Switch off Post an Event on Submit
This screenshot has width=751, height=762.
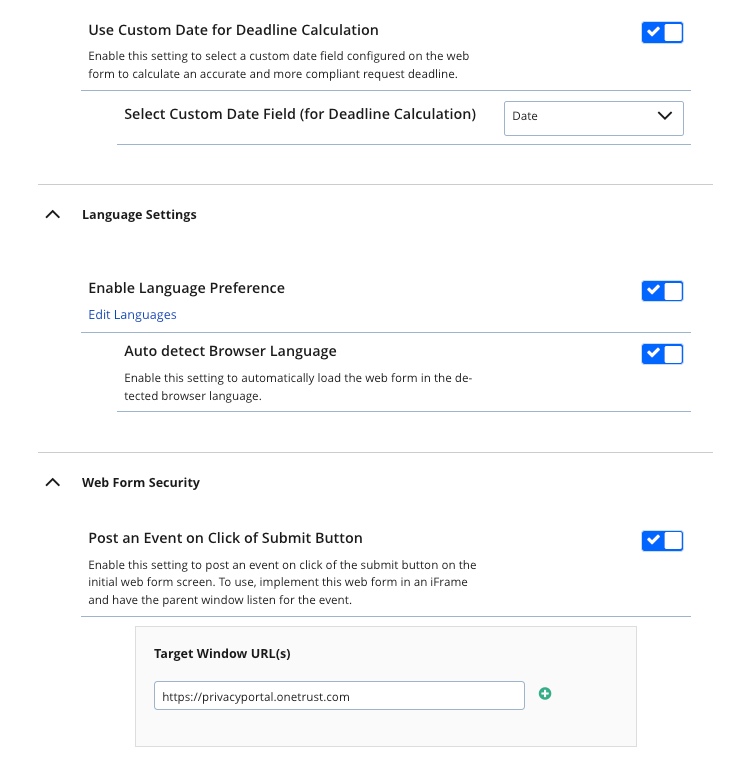[662, 541]
